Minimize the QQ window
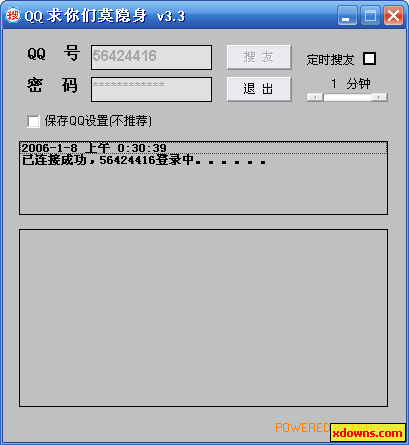This screenshot has height=445, width=409. coord(347,16)
